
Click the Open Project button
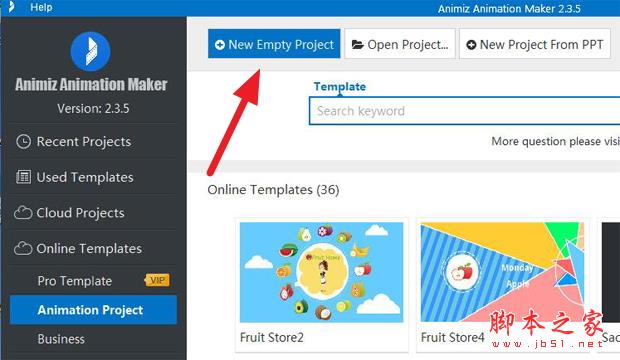[x=400, y=44]
